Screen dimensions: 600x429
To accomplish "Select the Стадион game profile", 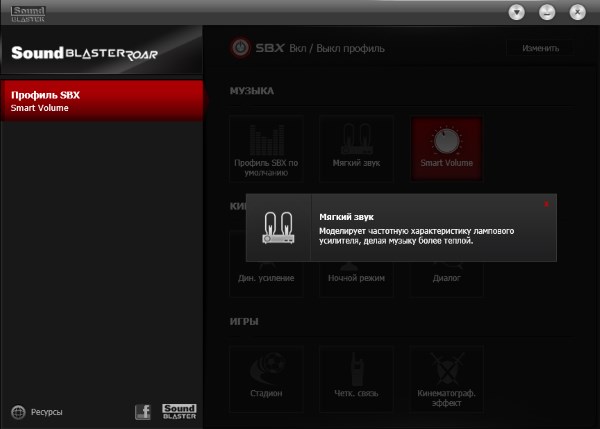I will pyautogui.click(x=266, y=379).
